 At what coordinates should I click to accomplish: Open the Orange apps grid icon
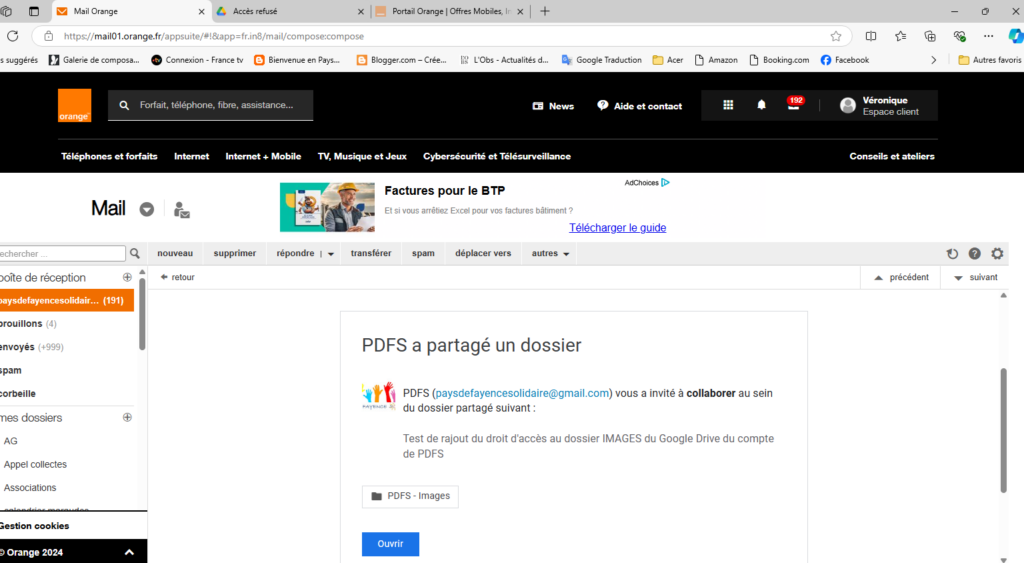pyautogui.click(x=728, y=105)
